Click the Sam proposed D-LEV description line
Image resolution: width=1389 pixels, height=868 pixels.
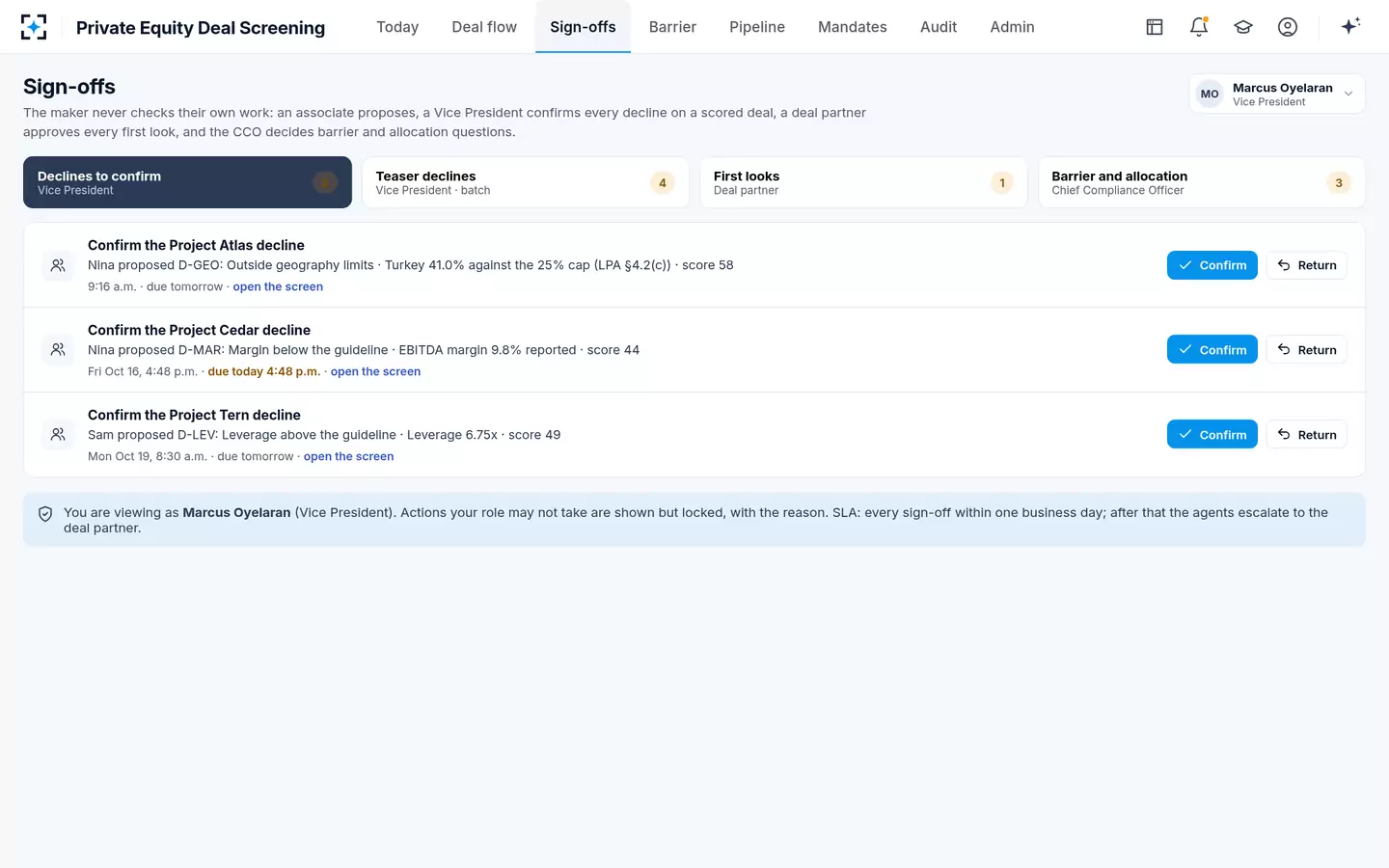tap(324, 435)
